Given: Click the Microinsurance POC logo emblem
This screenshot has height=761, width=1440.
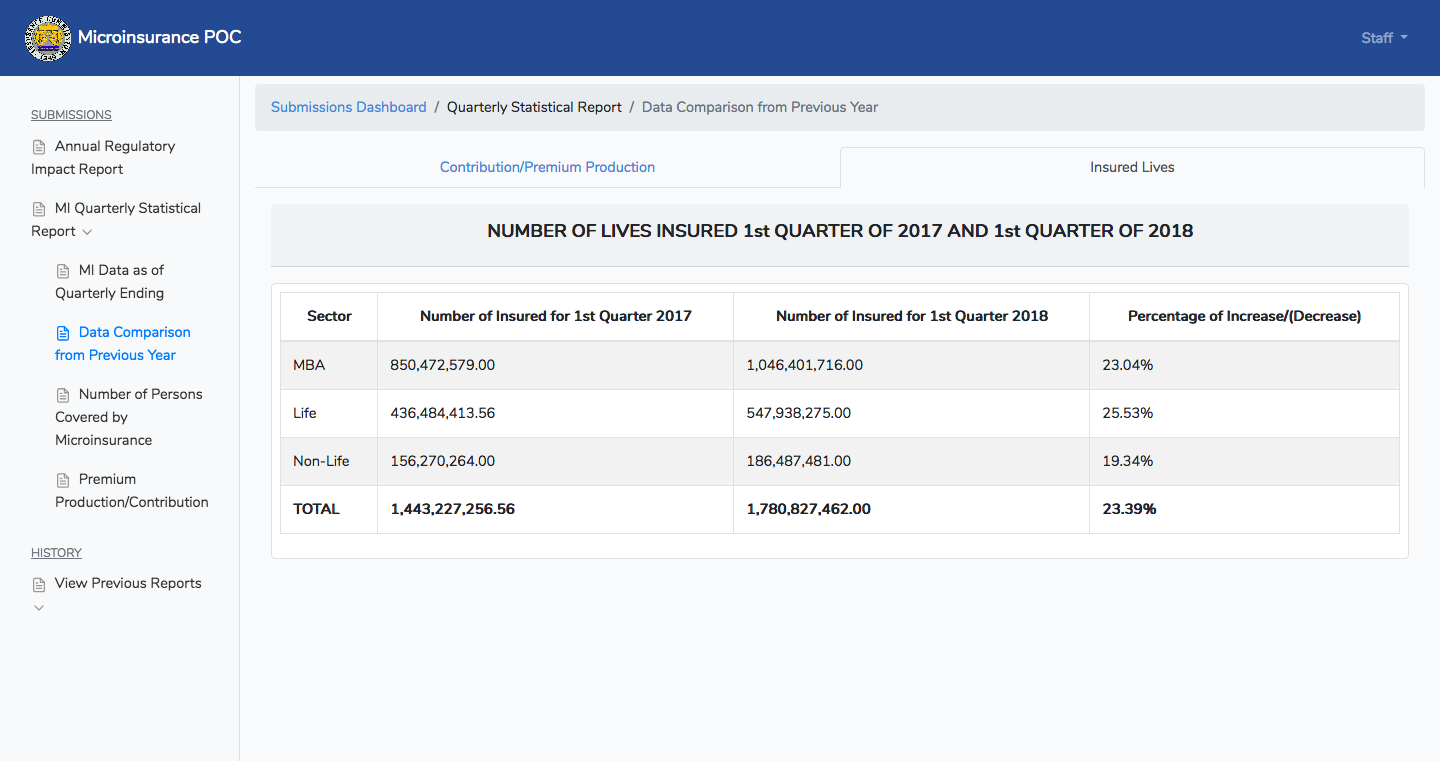Looking at the screenshot, I should (48, 38).
